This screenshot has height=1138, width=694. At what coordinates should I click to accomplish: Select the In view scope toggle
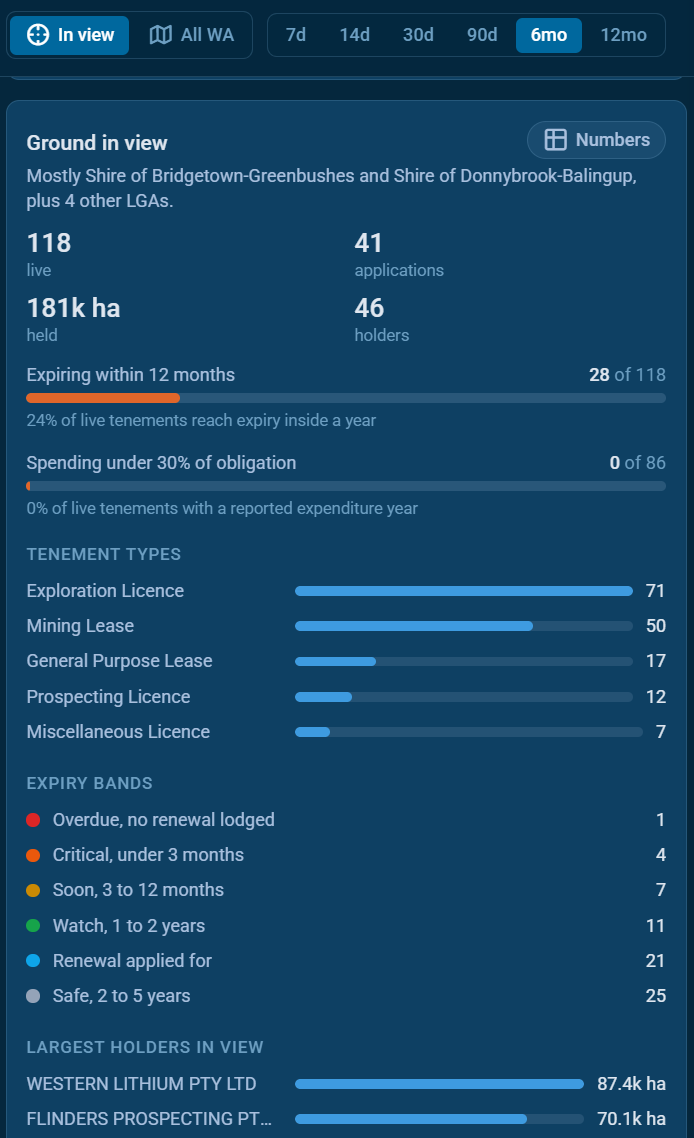(70, 35)
